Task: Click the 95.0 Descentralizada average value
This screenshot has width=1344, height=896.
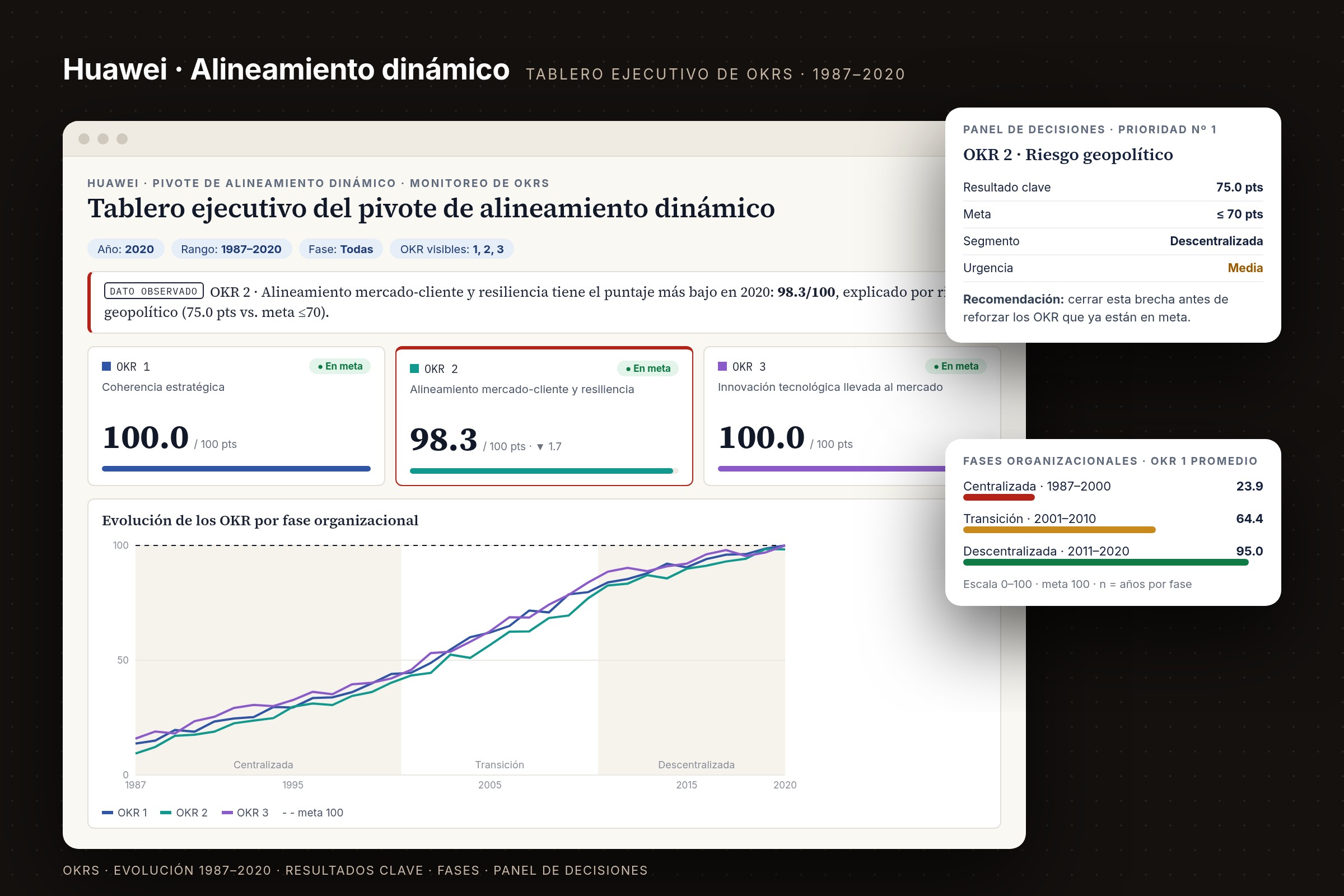Action: 1249,552
